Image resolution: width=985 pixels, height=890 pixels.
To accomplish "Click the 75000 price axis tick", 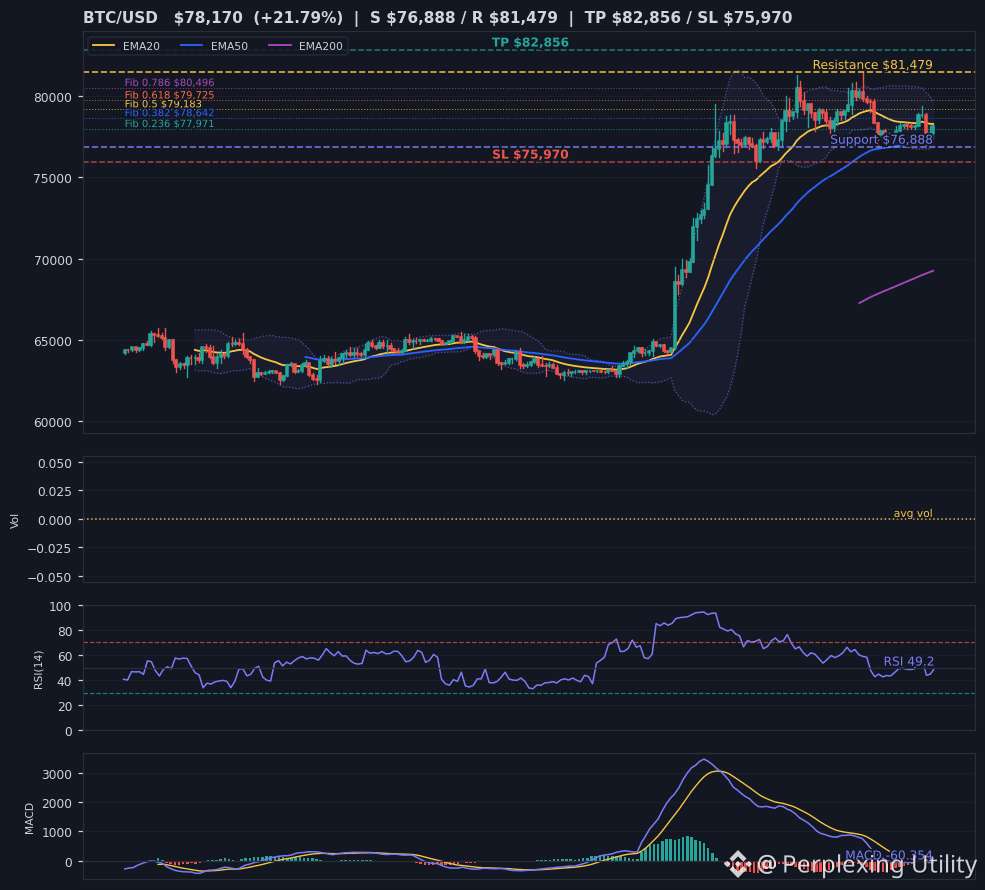I will tap(53, 178).
